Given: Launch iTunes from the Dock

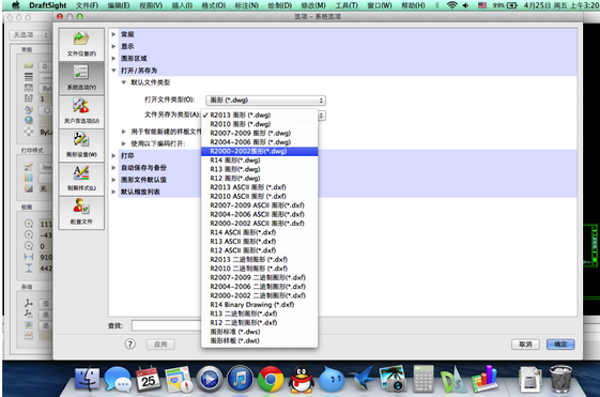Looking at the screenshot, I should [240, 379].
